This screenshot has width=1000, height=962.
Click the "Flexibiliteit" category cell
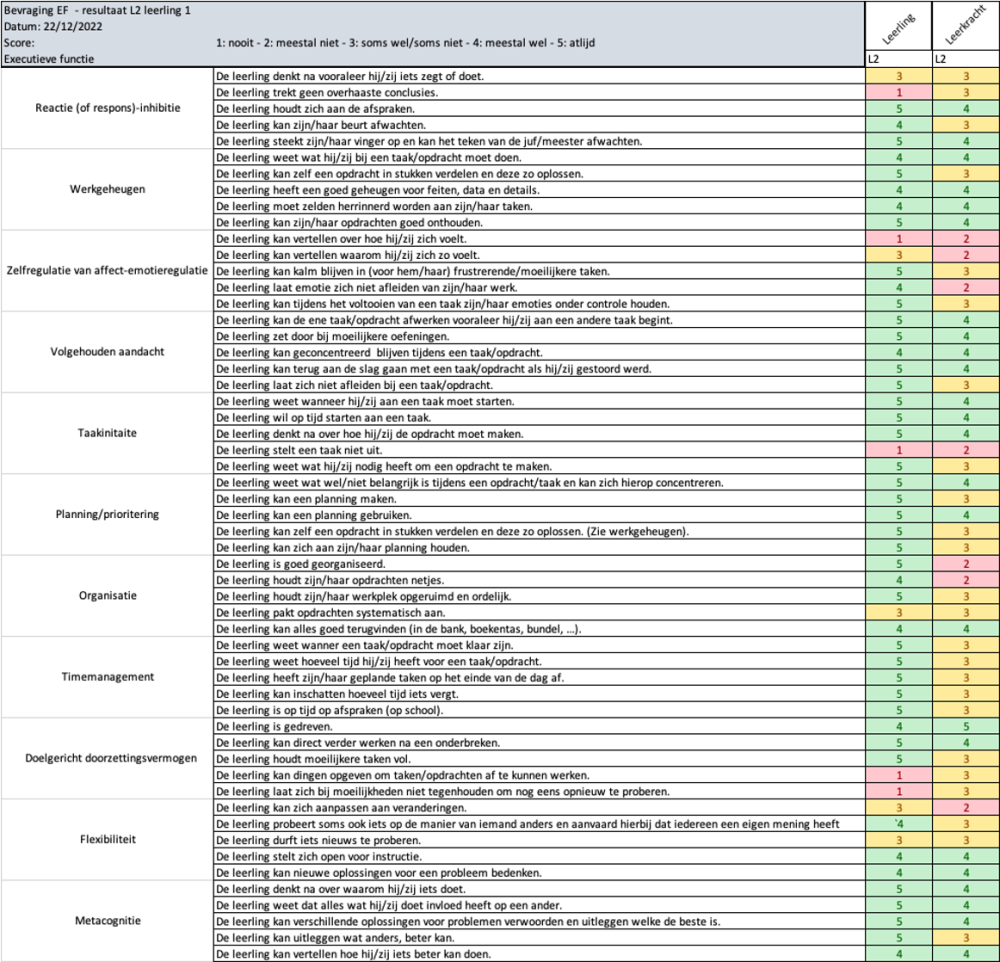pos(107,840)
